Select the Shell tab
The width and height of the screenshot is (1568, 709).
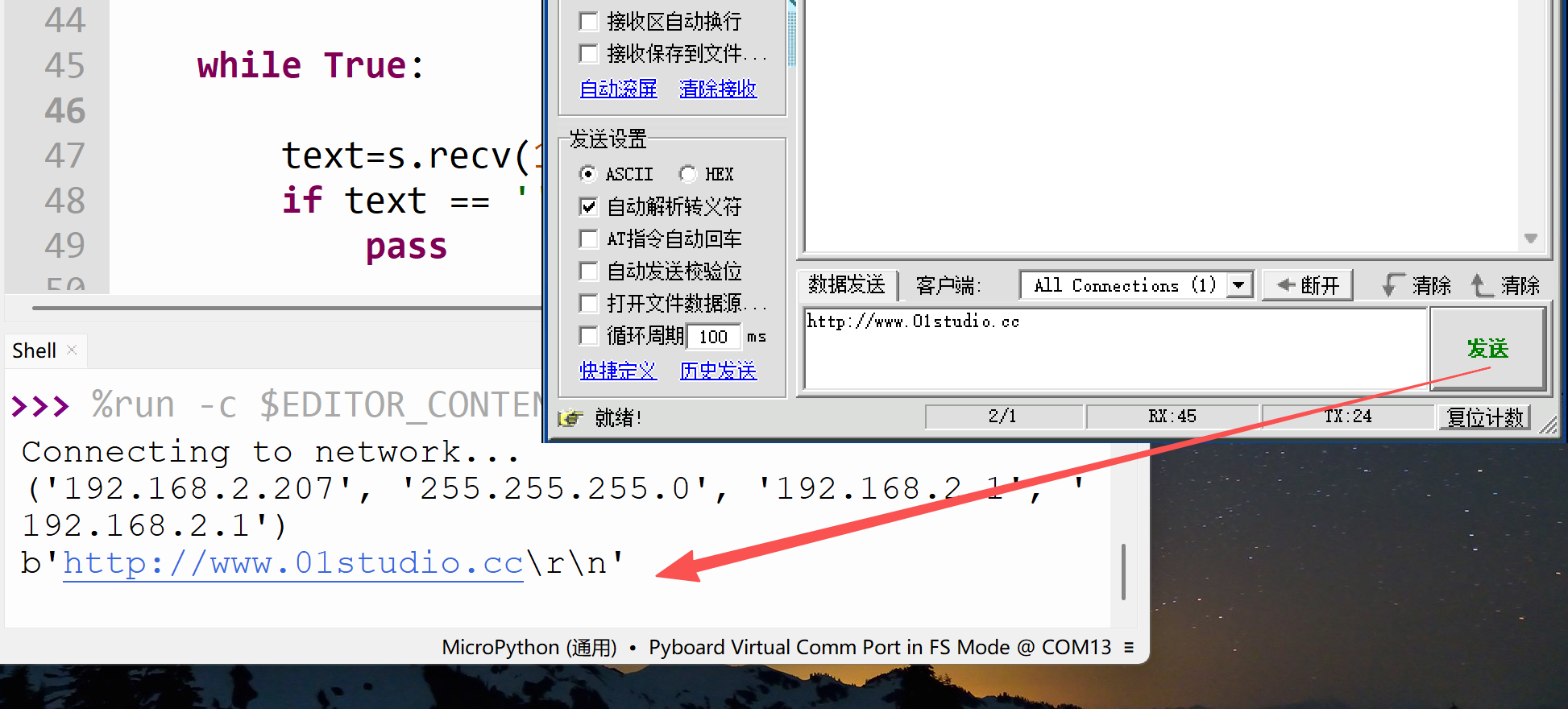[34, 350]
